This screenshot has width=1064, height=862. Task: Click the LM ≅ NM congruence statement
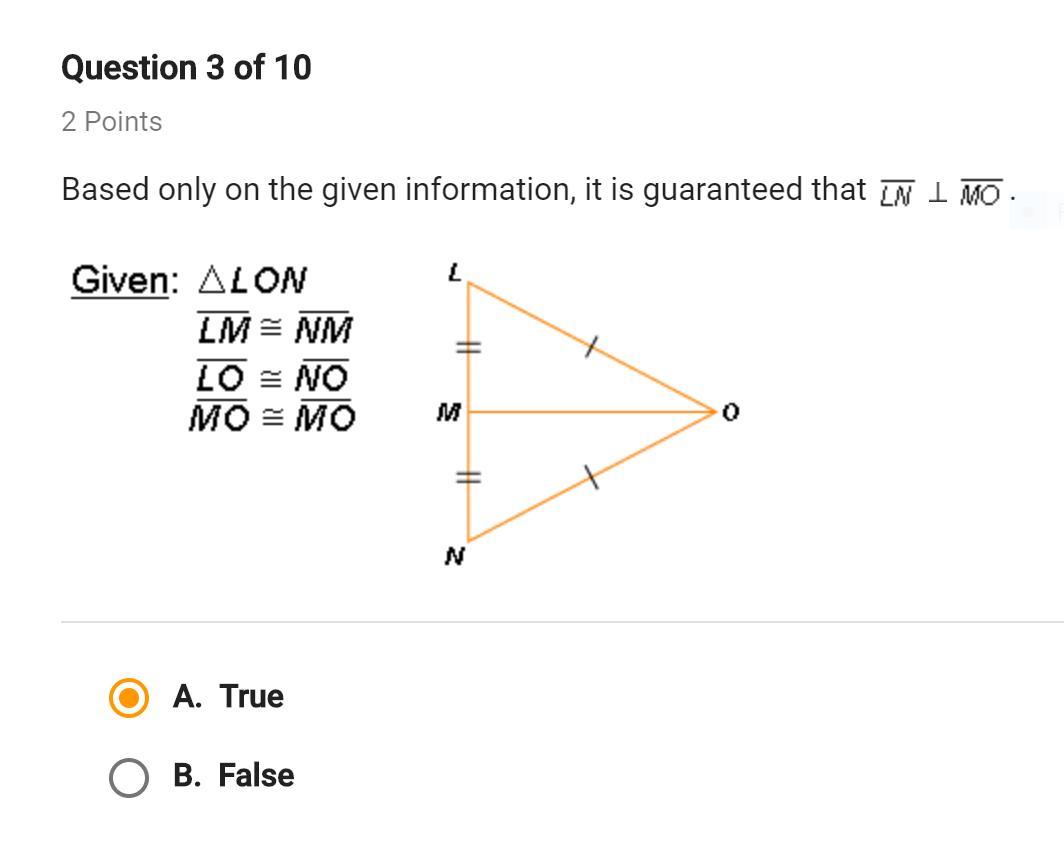[x=274, y=329]
